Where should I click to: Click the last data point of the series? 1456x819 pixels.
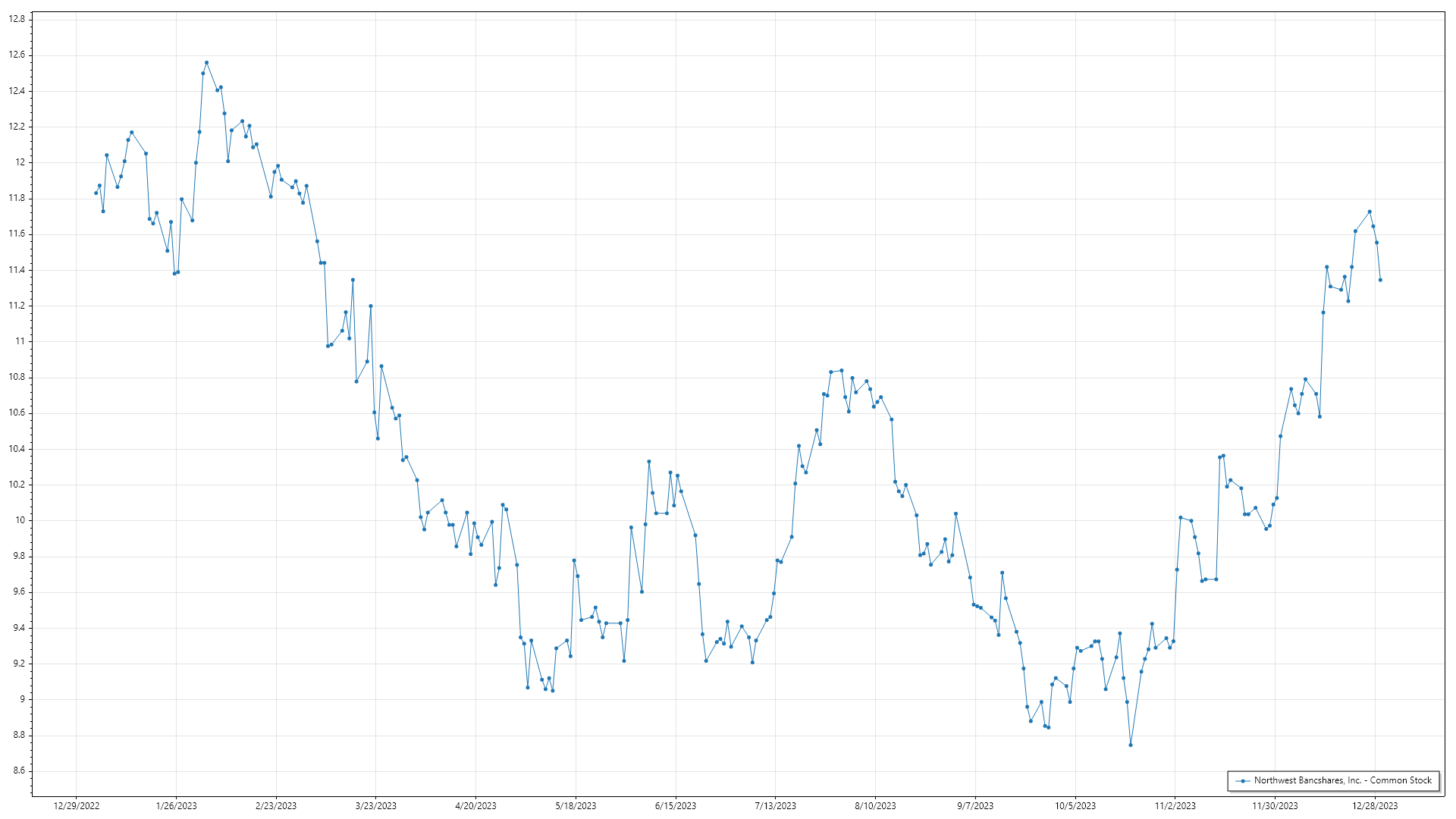pos(1380,280)
